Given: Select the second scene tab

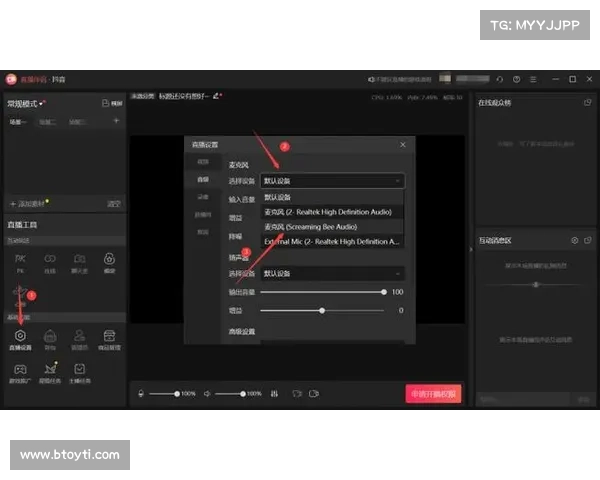Looking at the screenshot, I should tap(47, 122).
